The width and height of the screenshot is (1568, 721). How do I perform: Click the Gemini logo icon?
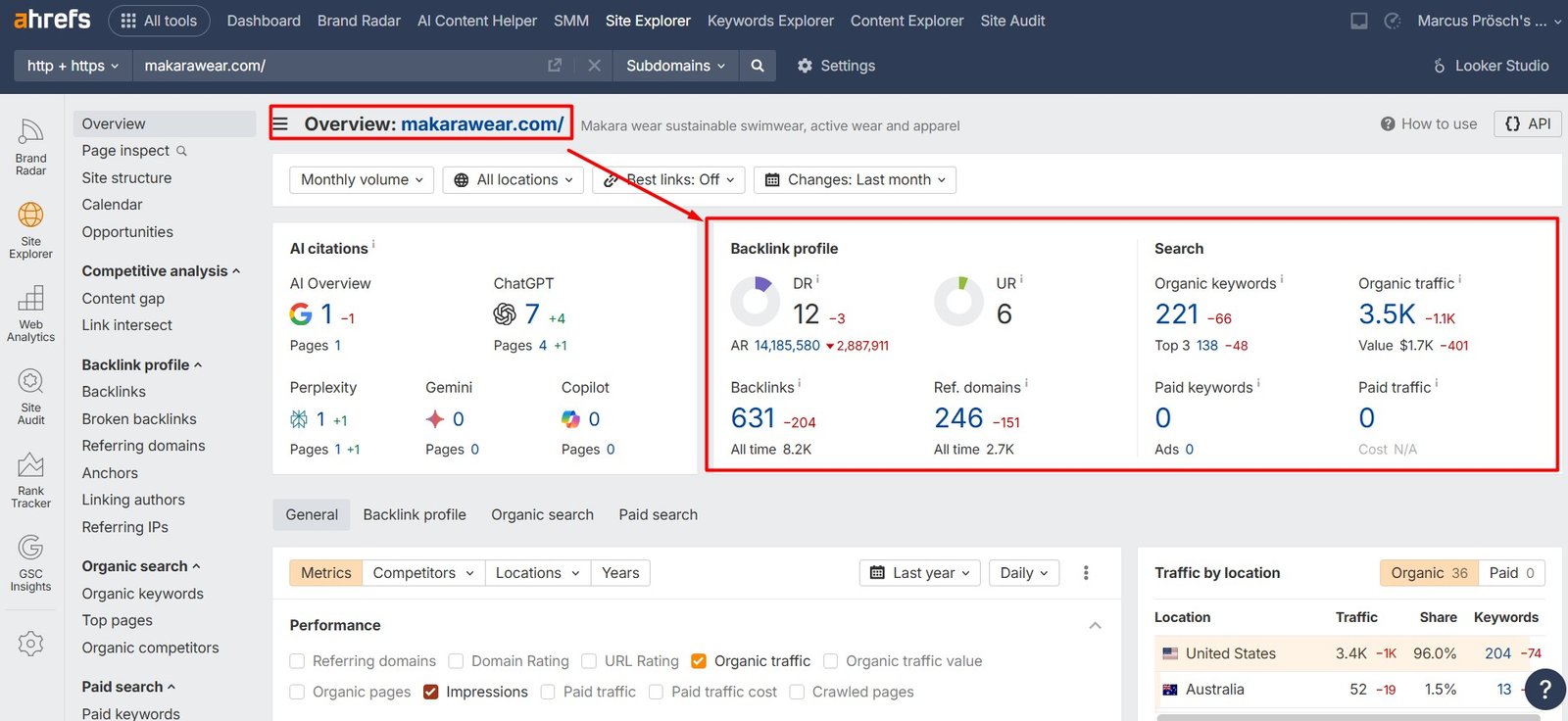435,419
